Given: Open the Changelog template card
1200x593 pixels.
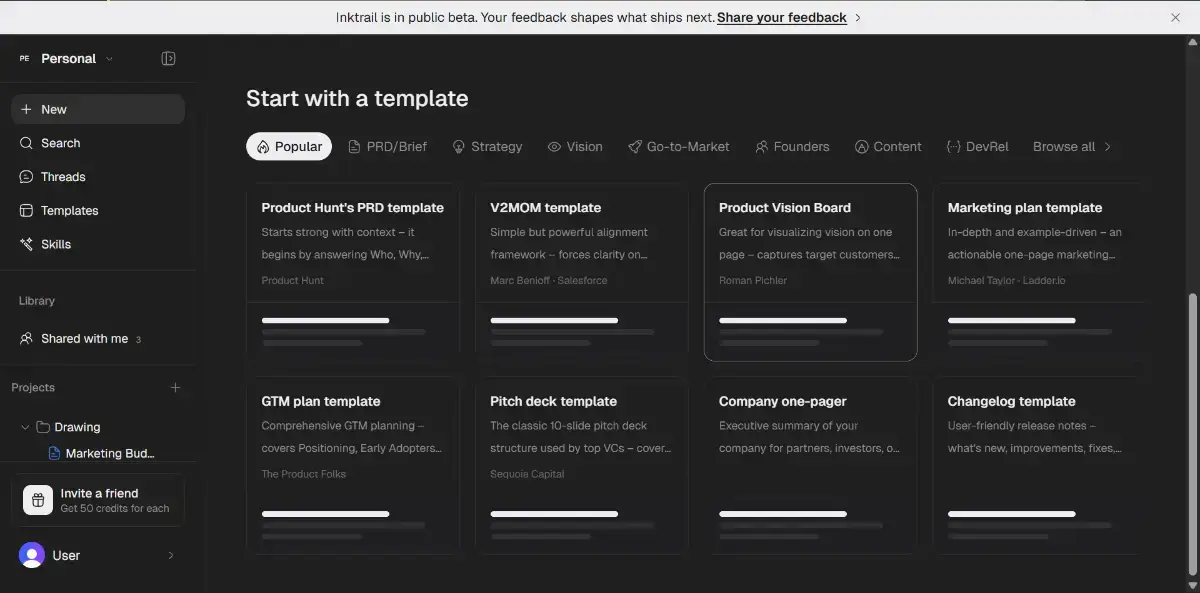Looking at the screenshot, I should 1040,465.
